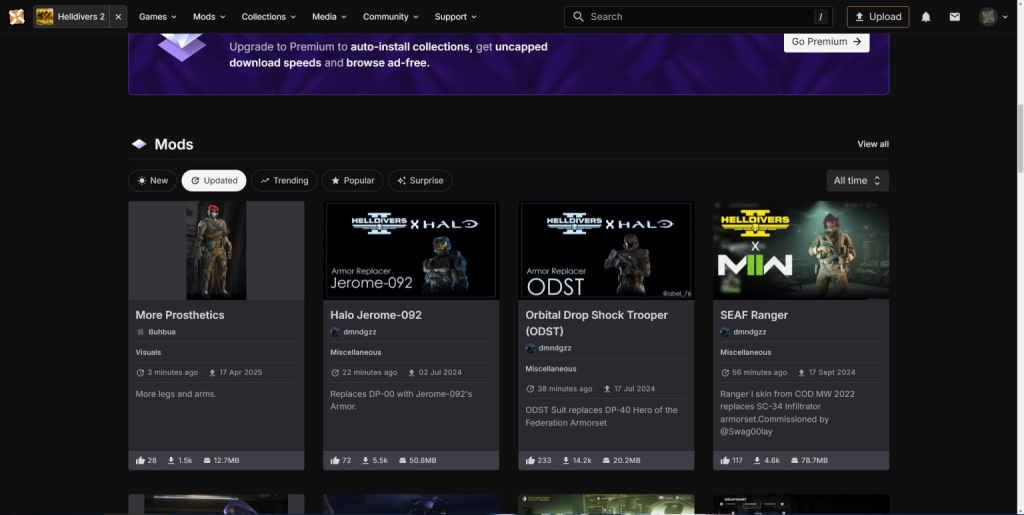
Task: Select the Trending filter chip
Action: point(284,181)
